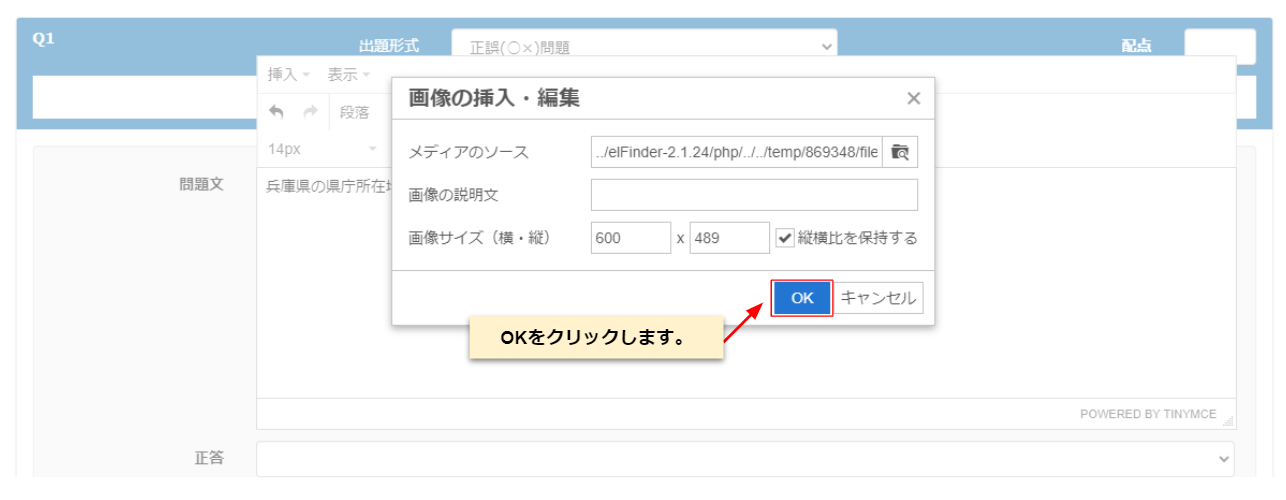The height and width of the screenshot is (500, 1286).
Task: Click the image height field showing 489
Action: [x=729, y=238]
